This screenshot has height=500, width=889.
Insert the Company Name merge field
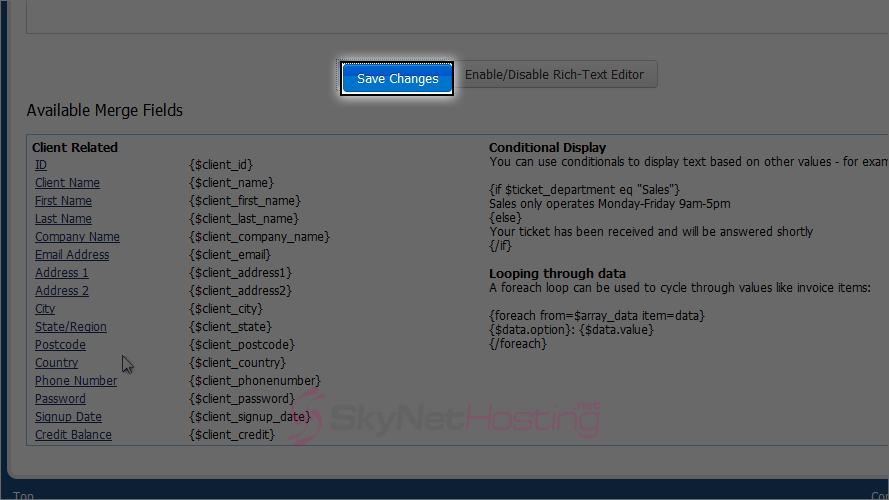click(x=77, y=237)
